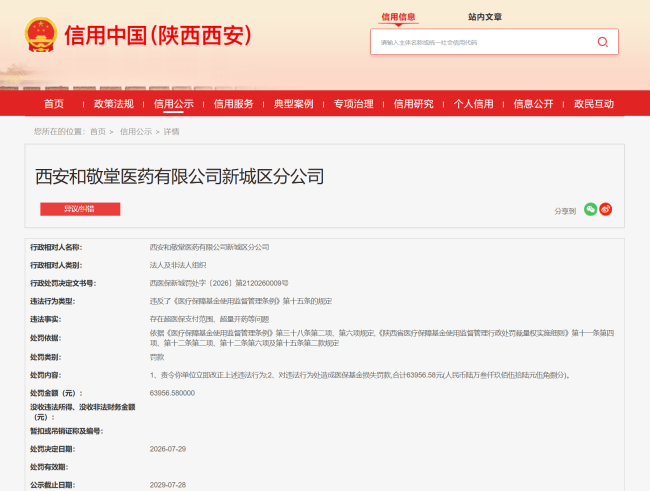Click the 违法事实 value text
This screenshot has width=650, height=491.
pyautogui.click(x=209, y=319)
